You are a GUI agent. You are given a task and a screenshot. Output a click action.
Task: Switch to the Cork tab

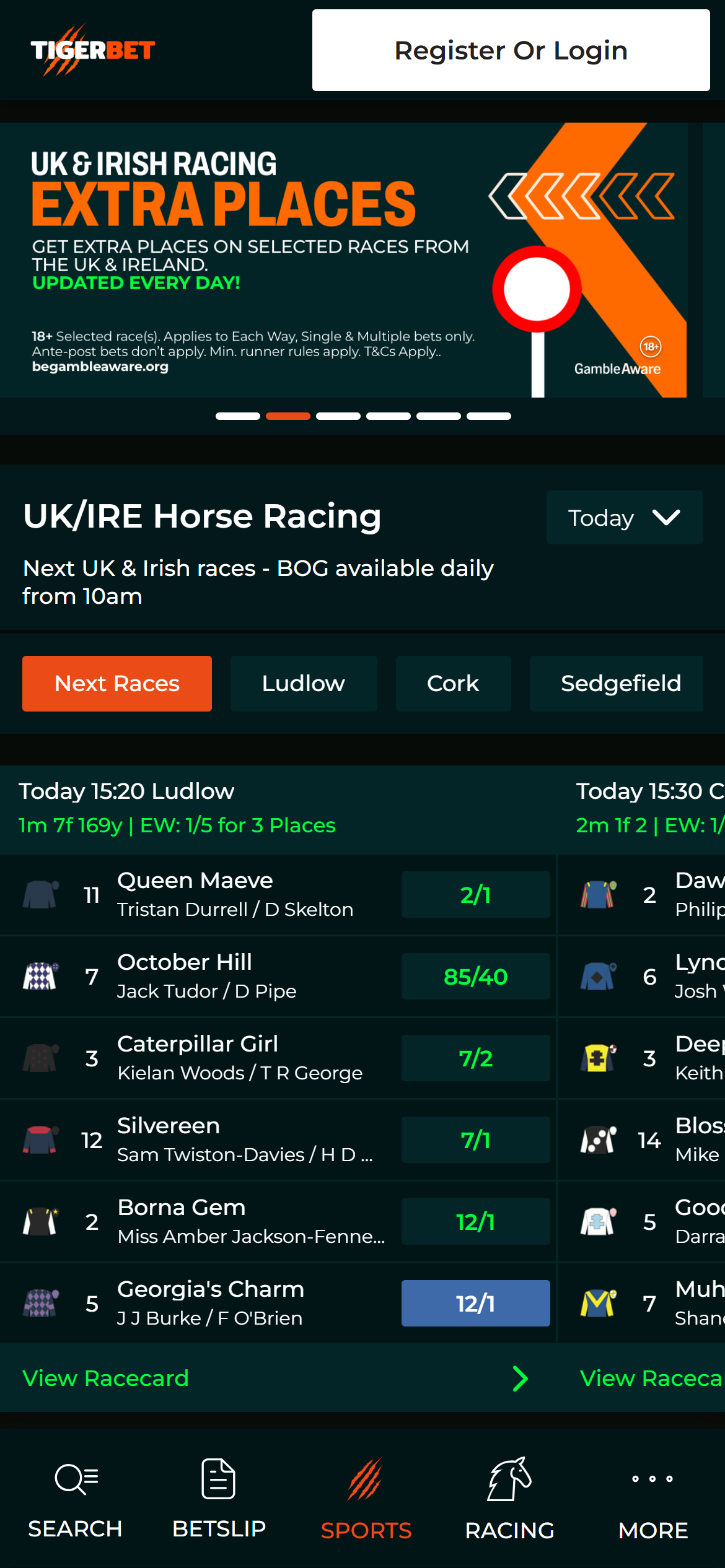point(453,684)
